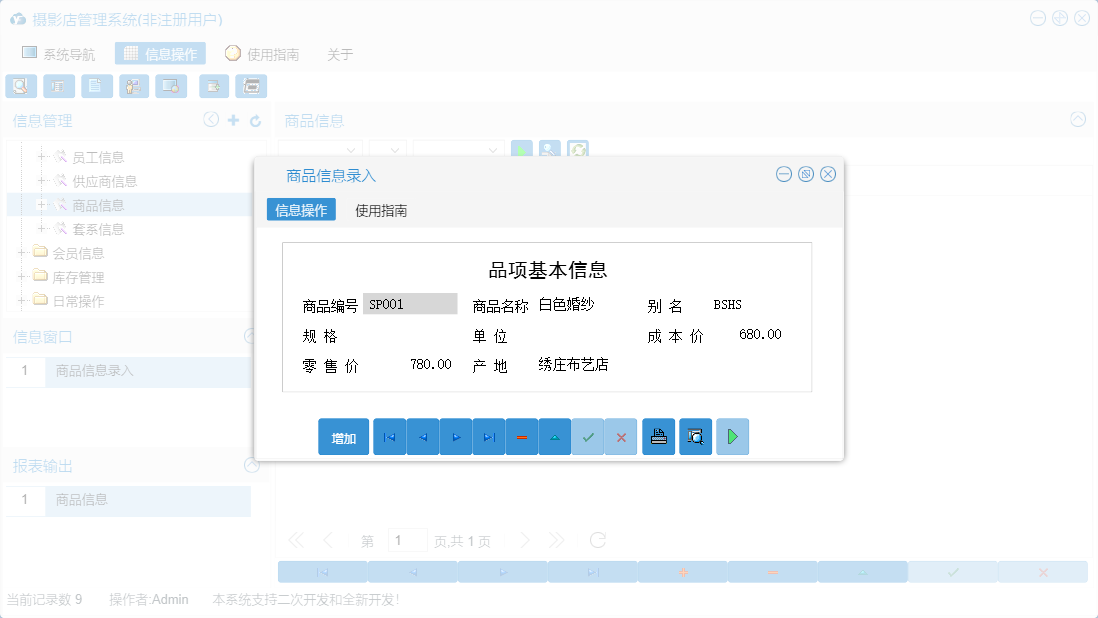Image resolution: width=1098 pixels, height=618 pixels.
Task: Click the delete record (red minus) icon
Action: click(x=522, y=437)
